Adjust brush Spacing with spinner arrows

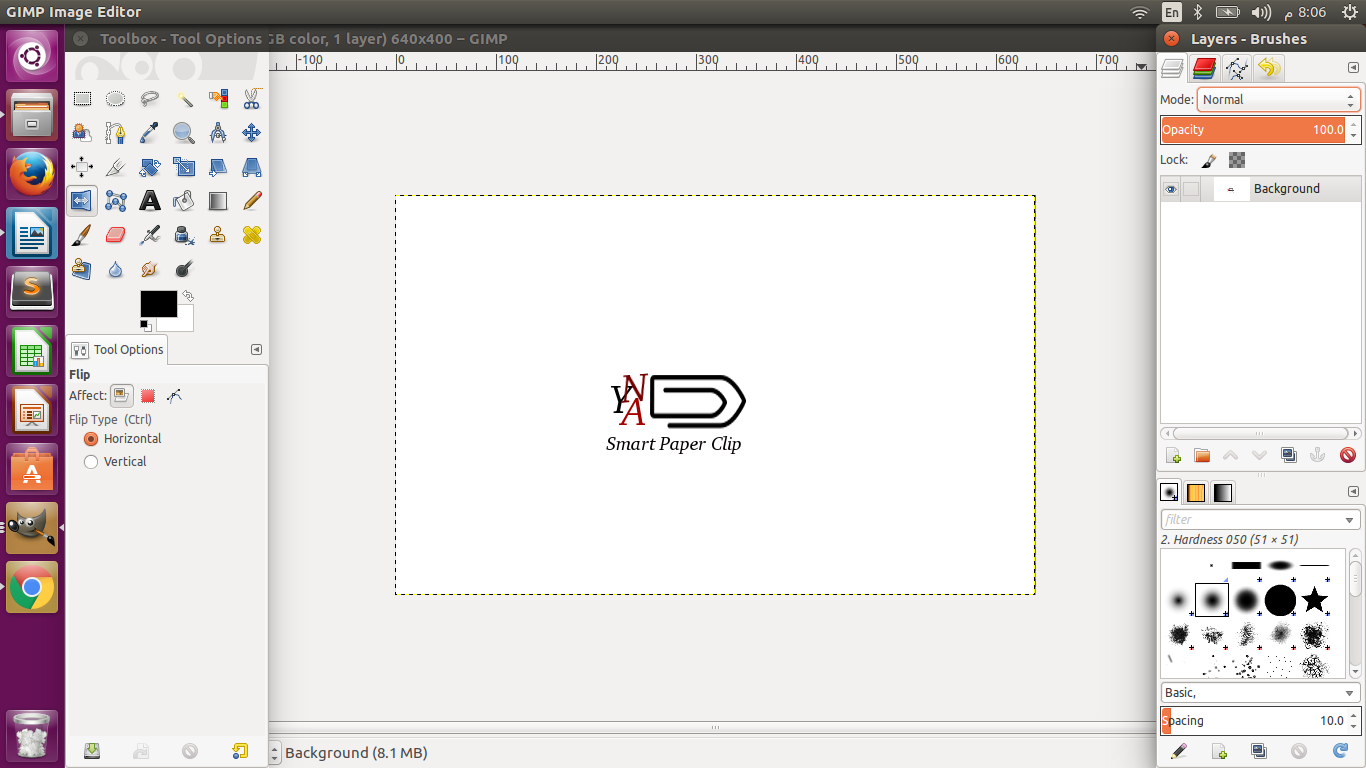point(1354,721)
